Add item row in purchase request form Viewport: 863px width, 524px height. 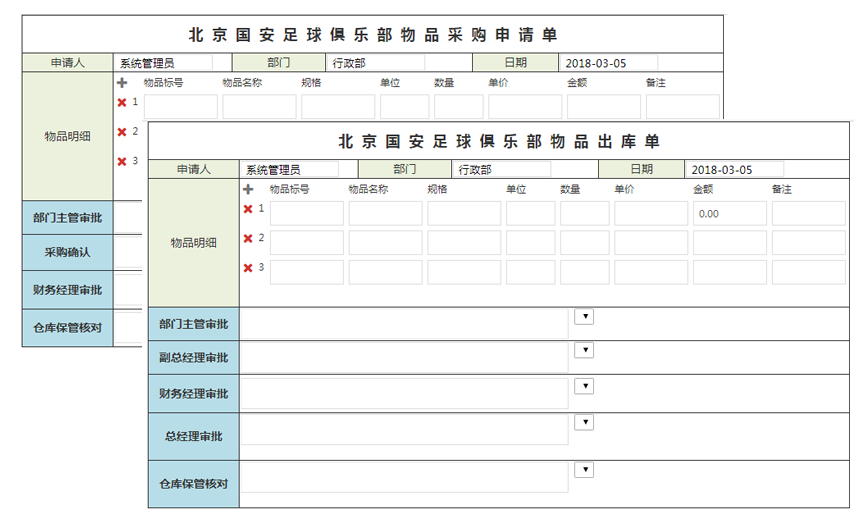tap(122, 83)
